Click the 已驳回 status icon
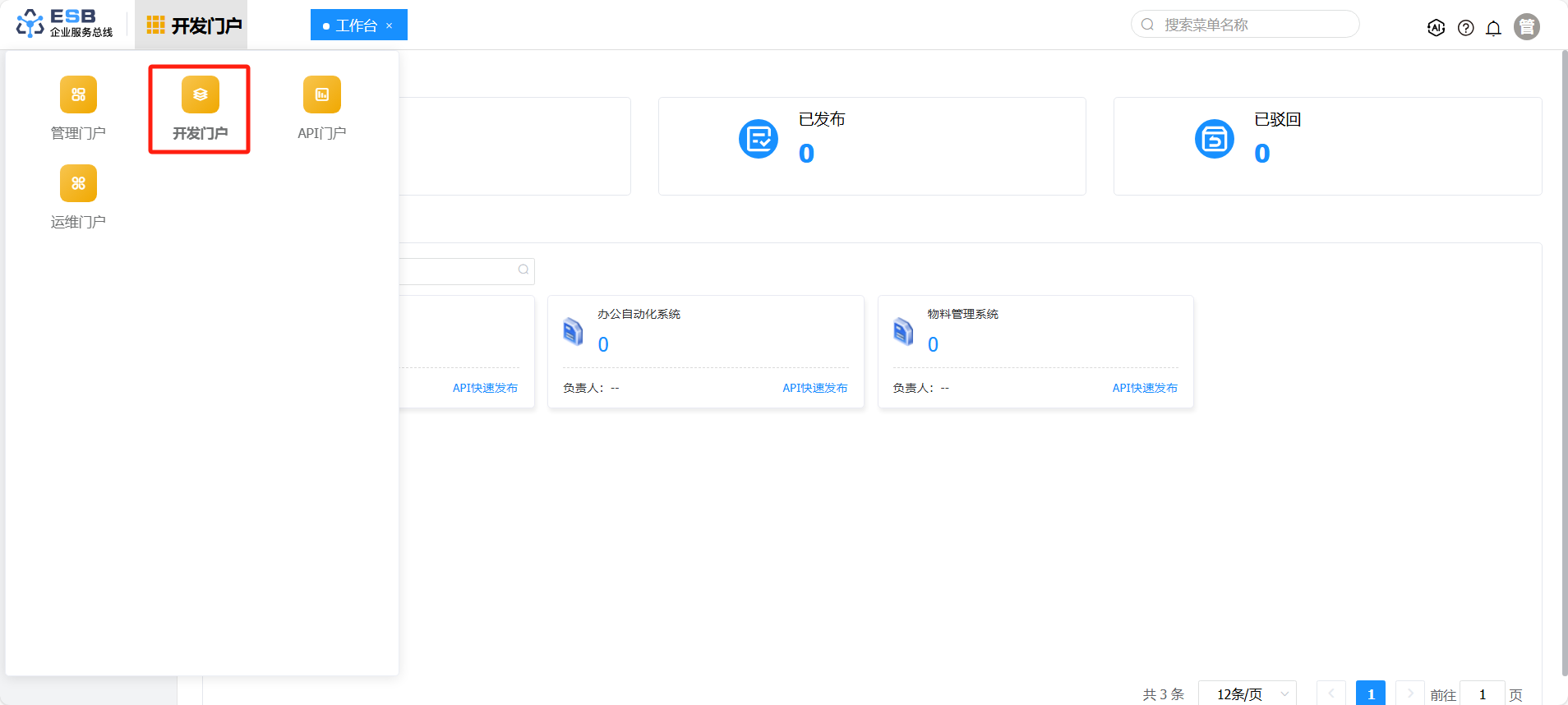 pyautogui.click(x=1214, y=139)
